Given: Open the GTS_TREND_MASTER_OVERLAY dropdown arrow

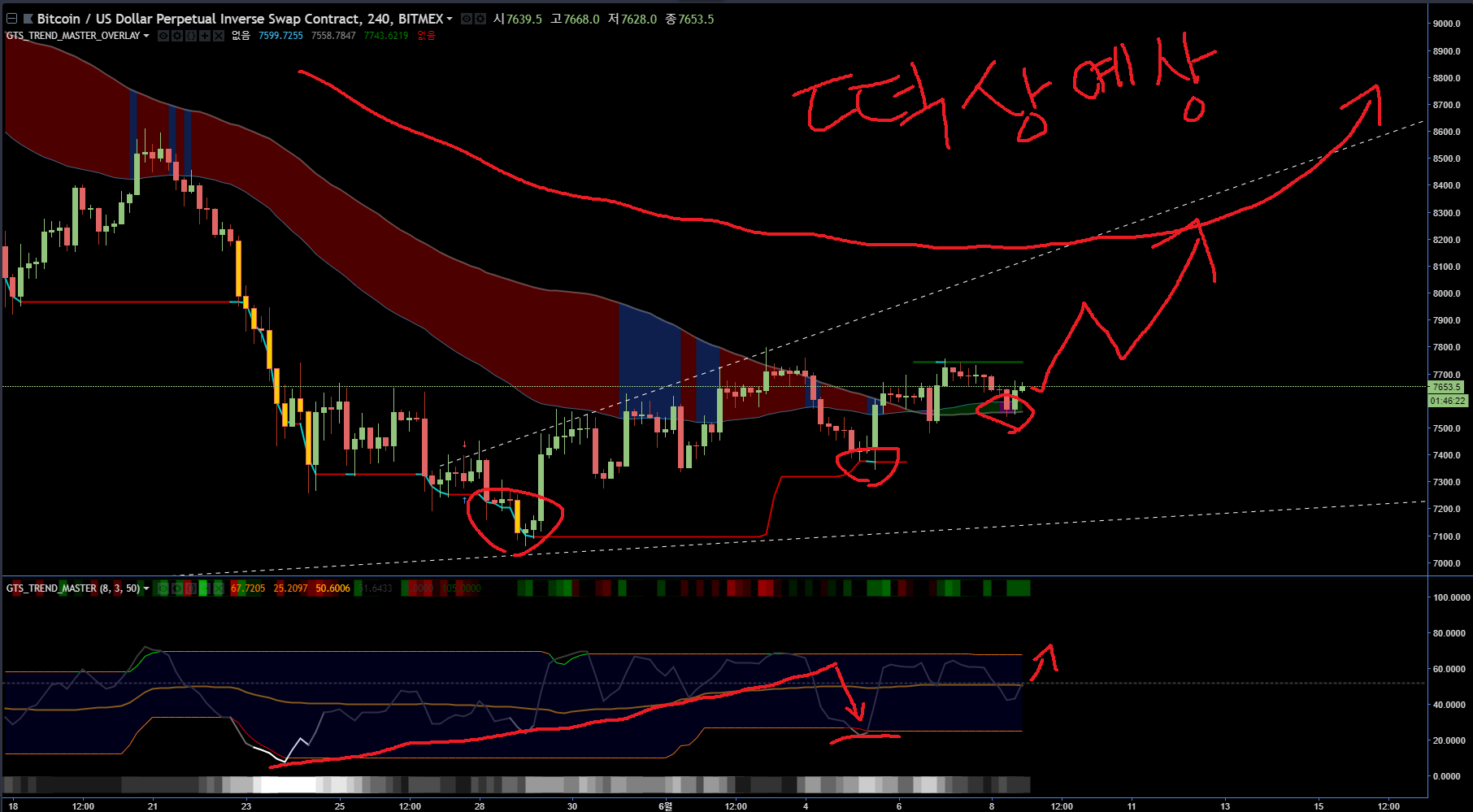Looking at the screenshot, I should 146,36.
